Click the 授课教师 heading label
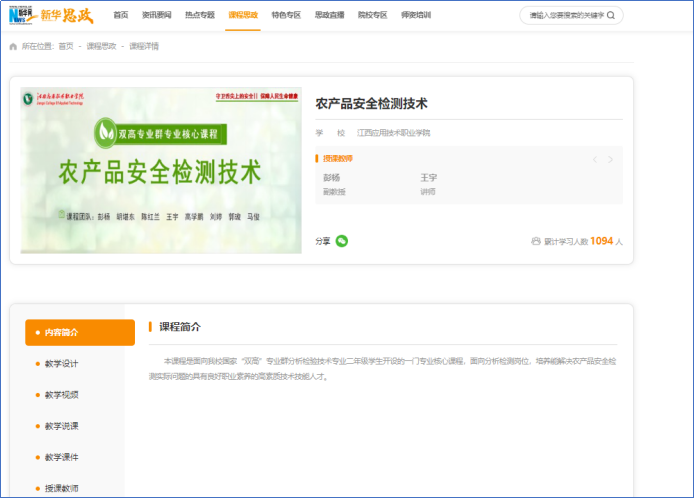 338,159
